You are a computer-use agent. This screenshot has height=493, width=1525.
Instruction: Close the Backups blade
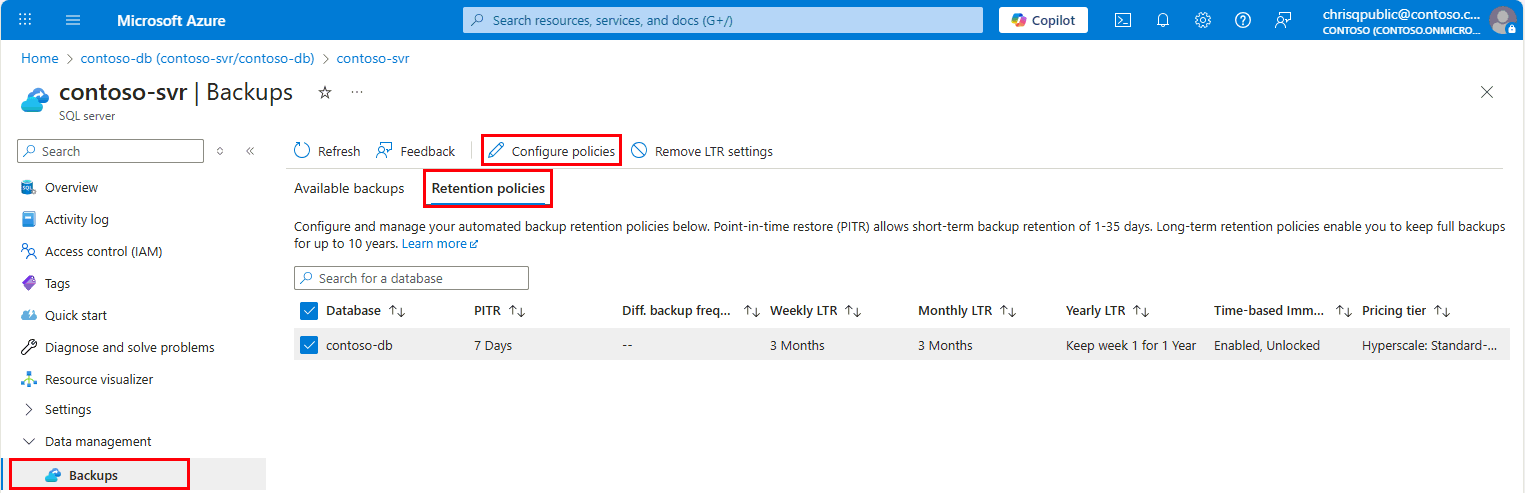[1487, 92]
